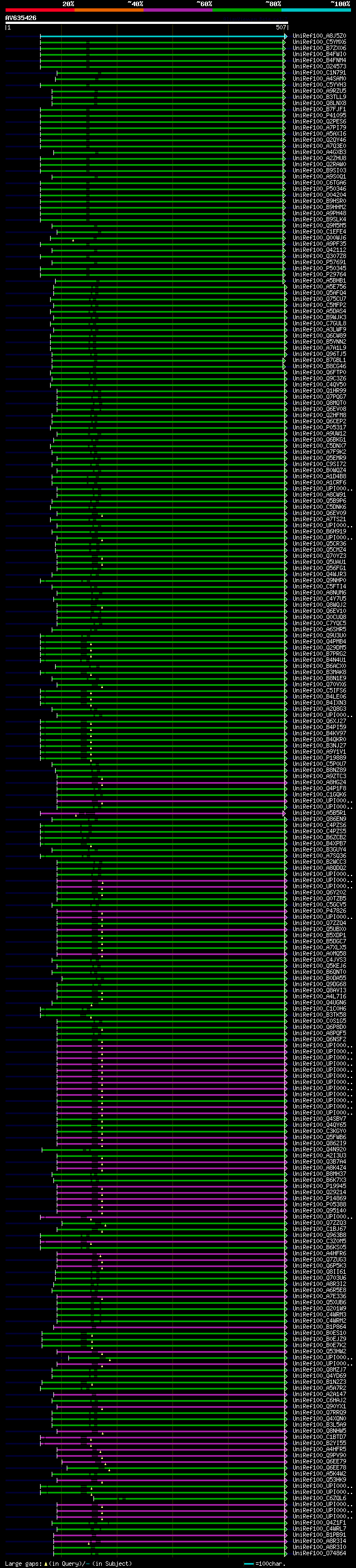
Task: Open hit UniRef100_B7ZX06
Action: point(319,48)
